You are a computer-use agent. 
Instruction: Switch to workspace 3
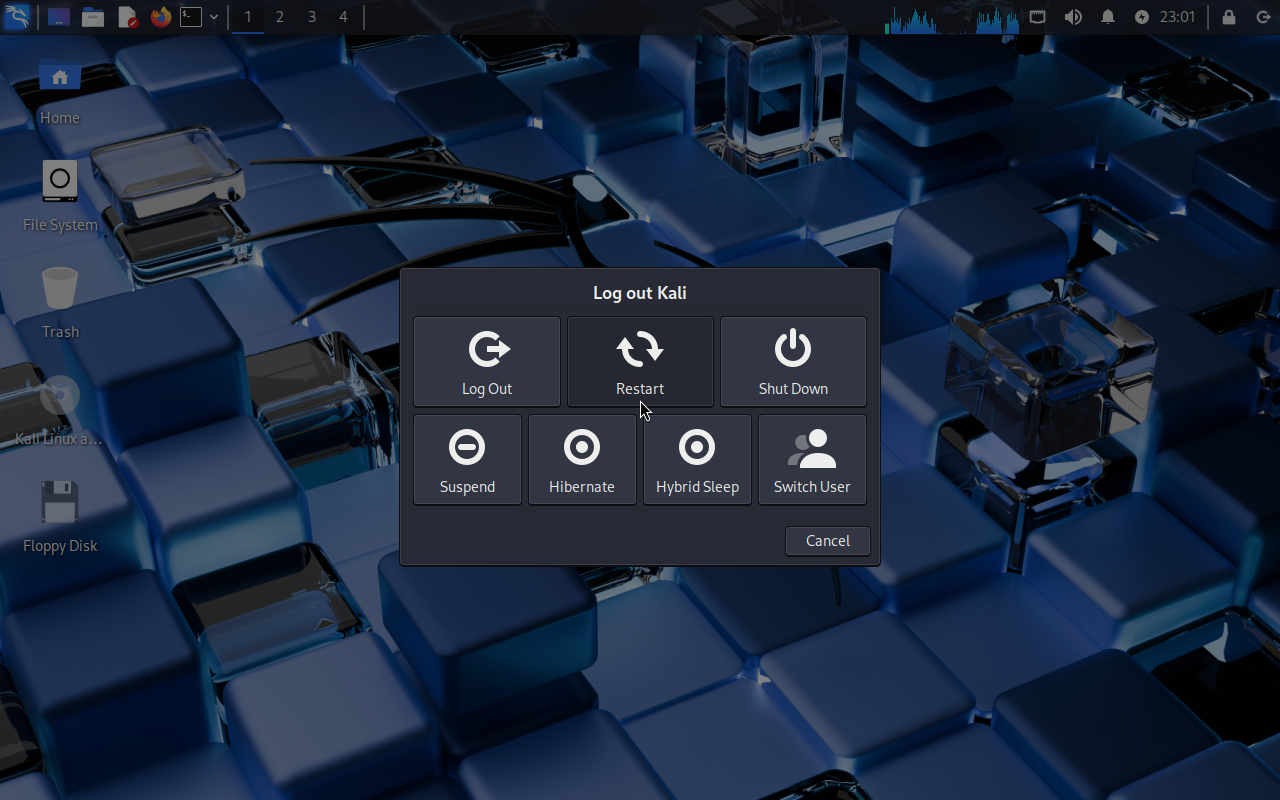[312, 17]
